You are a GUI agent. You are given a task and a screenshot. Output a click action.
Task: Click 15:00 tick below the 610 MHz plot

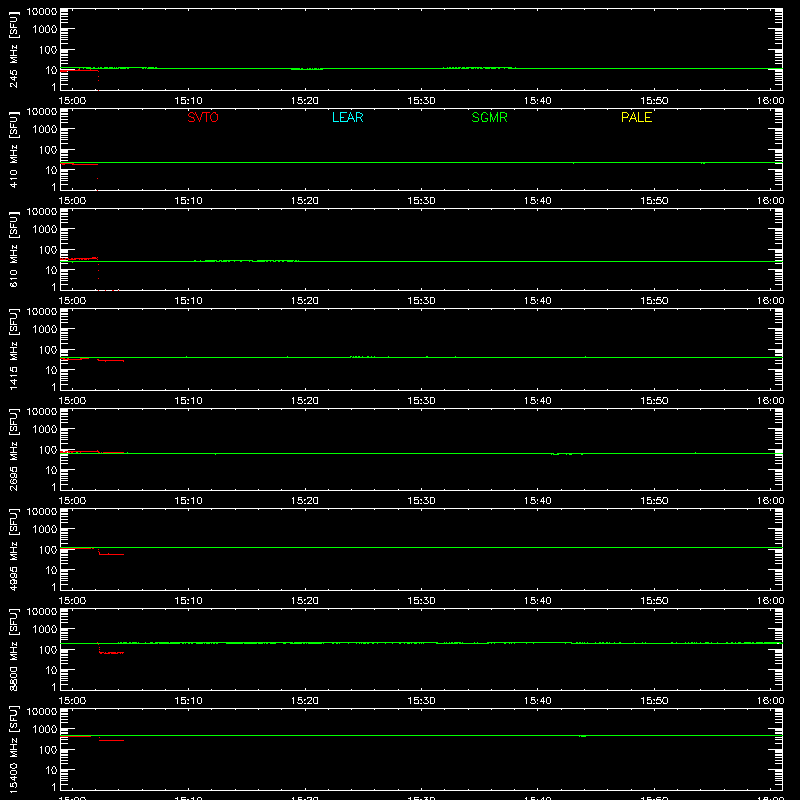72,301
